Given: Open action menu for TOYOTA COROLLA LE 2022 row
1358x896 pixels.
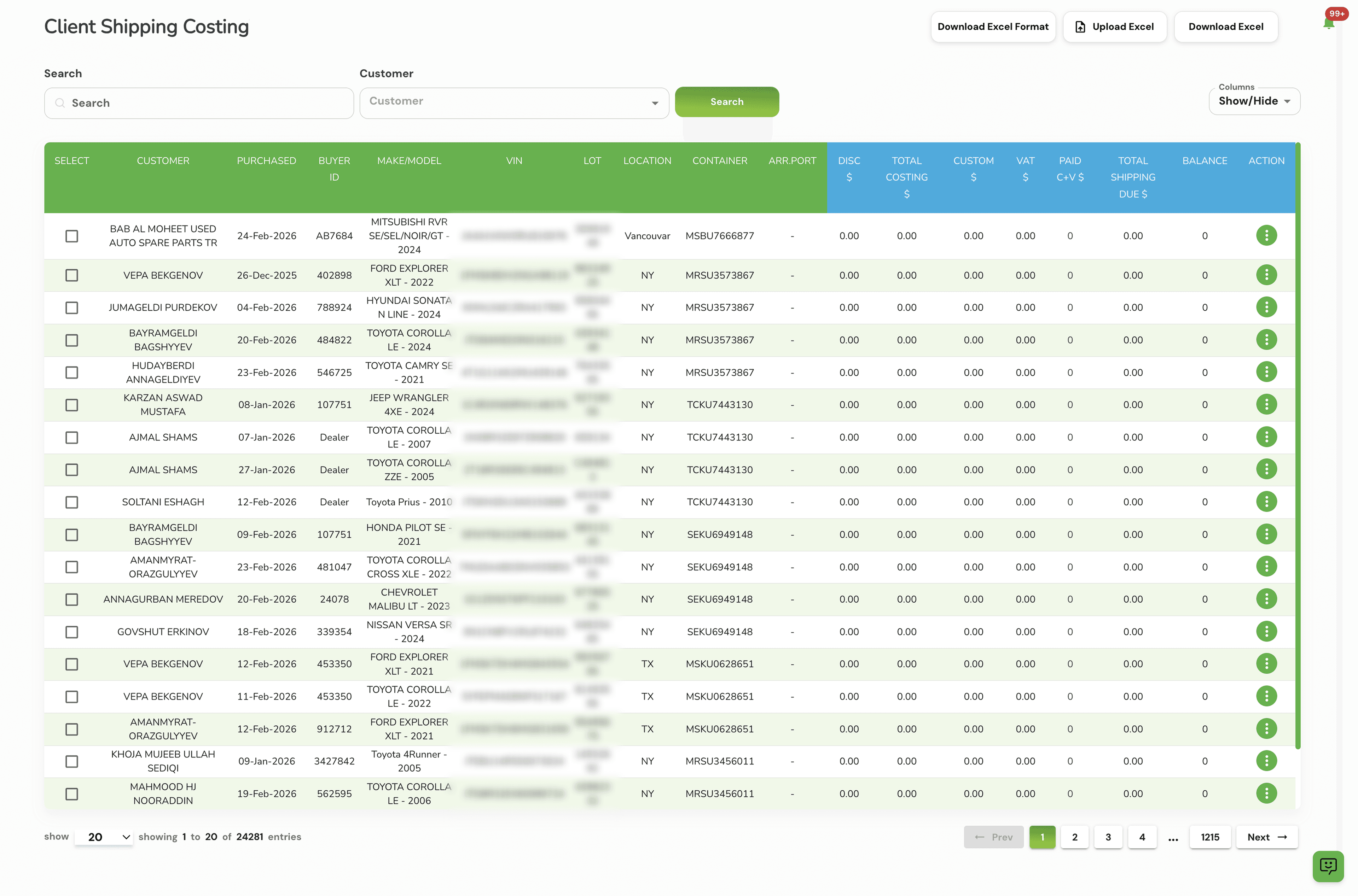Looking at the screenshot, I should tap(1266, 696).
